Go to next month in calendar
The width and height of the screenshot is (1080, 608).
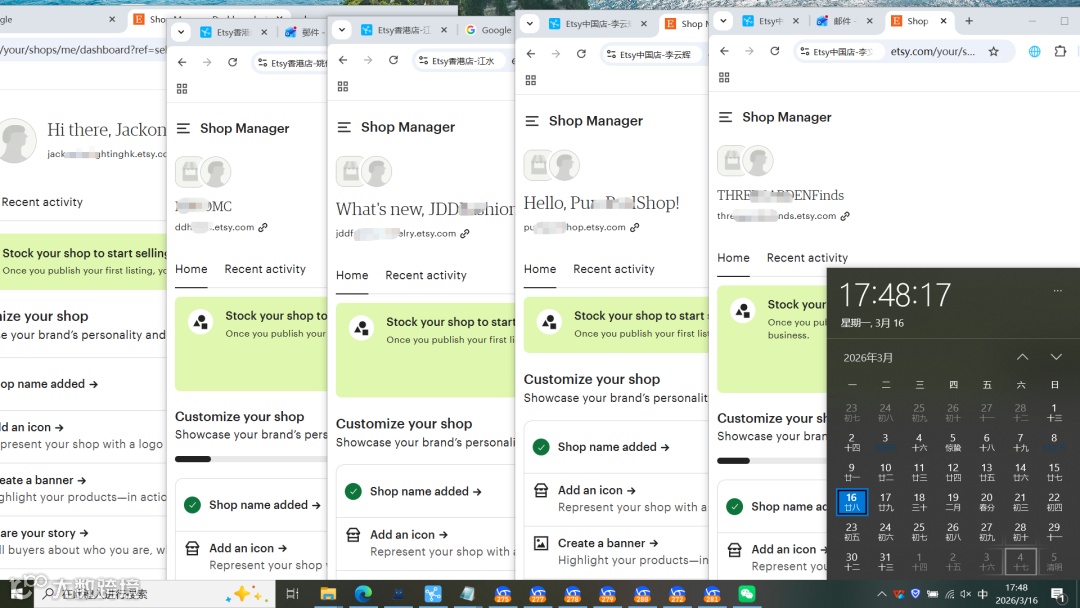[x=1056, y=357]
